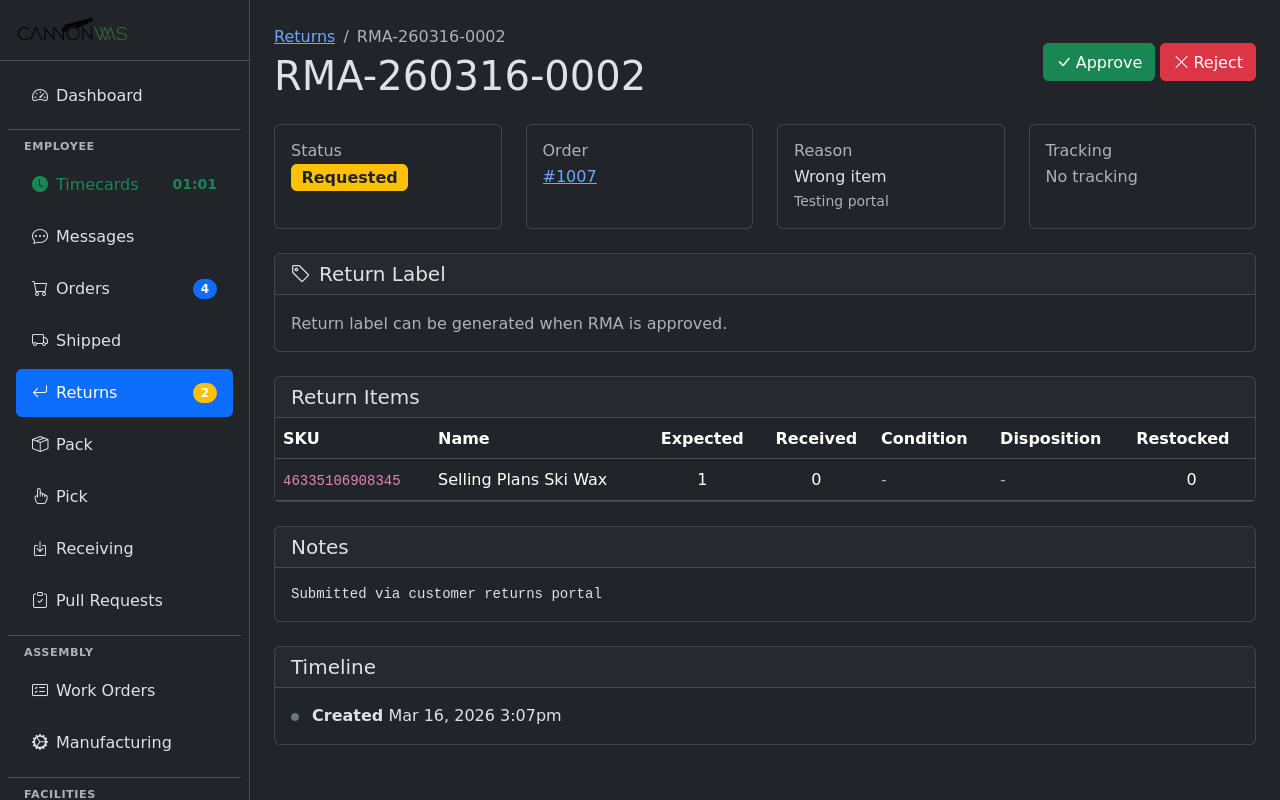The image size is (1280, 800).
Task: Select the Timecards clock icon
Action: point(39,184)
